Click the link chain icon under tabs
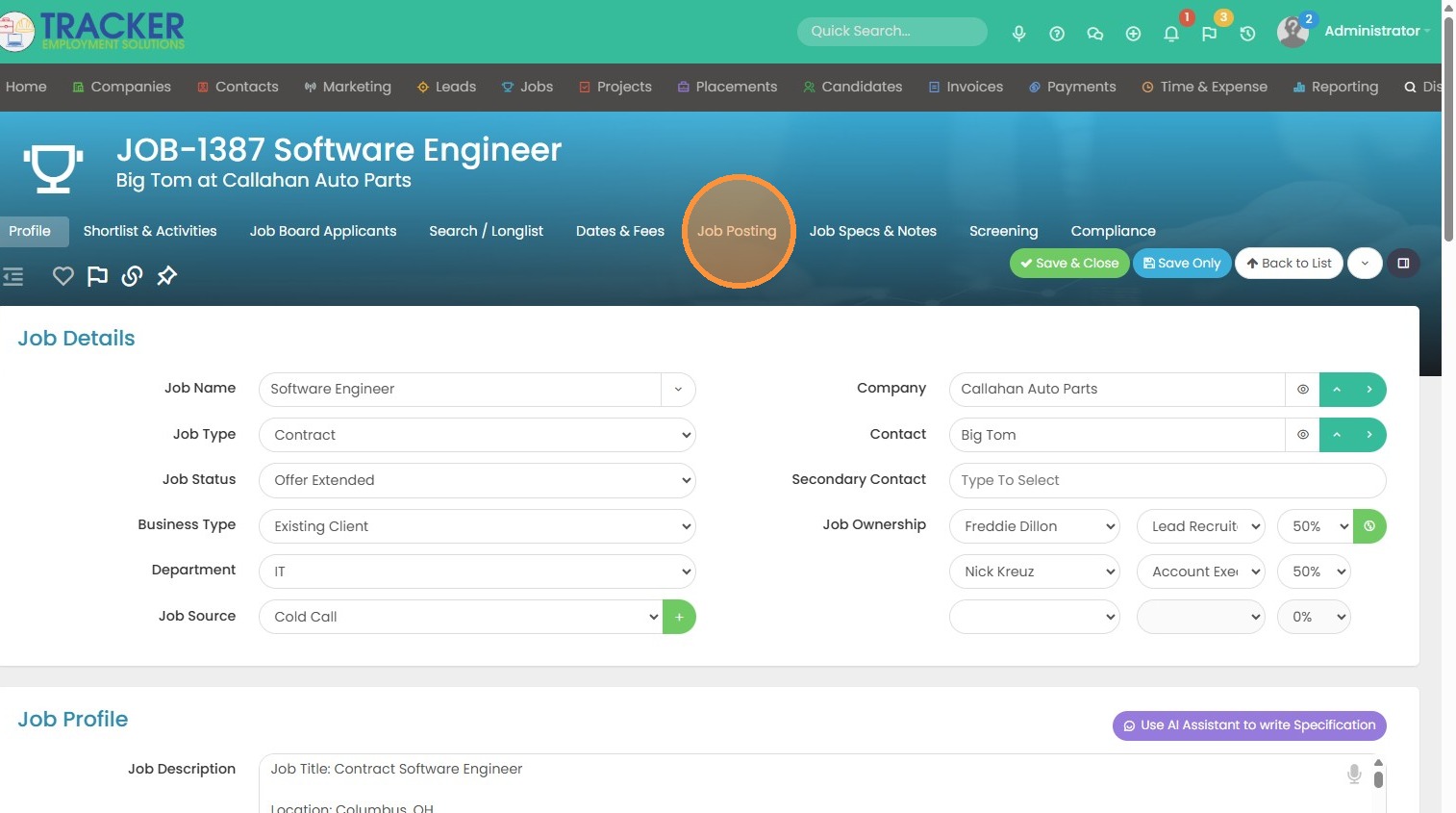The width and height of the screenshot is (1456, 813). (133, 277)
